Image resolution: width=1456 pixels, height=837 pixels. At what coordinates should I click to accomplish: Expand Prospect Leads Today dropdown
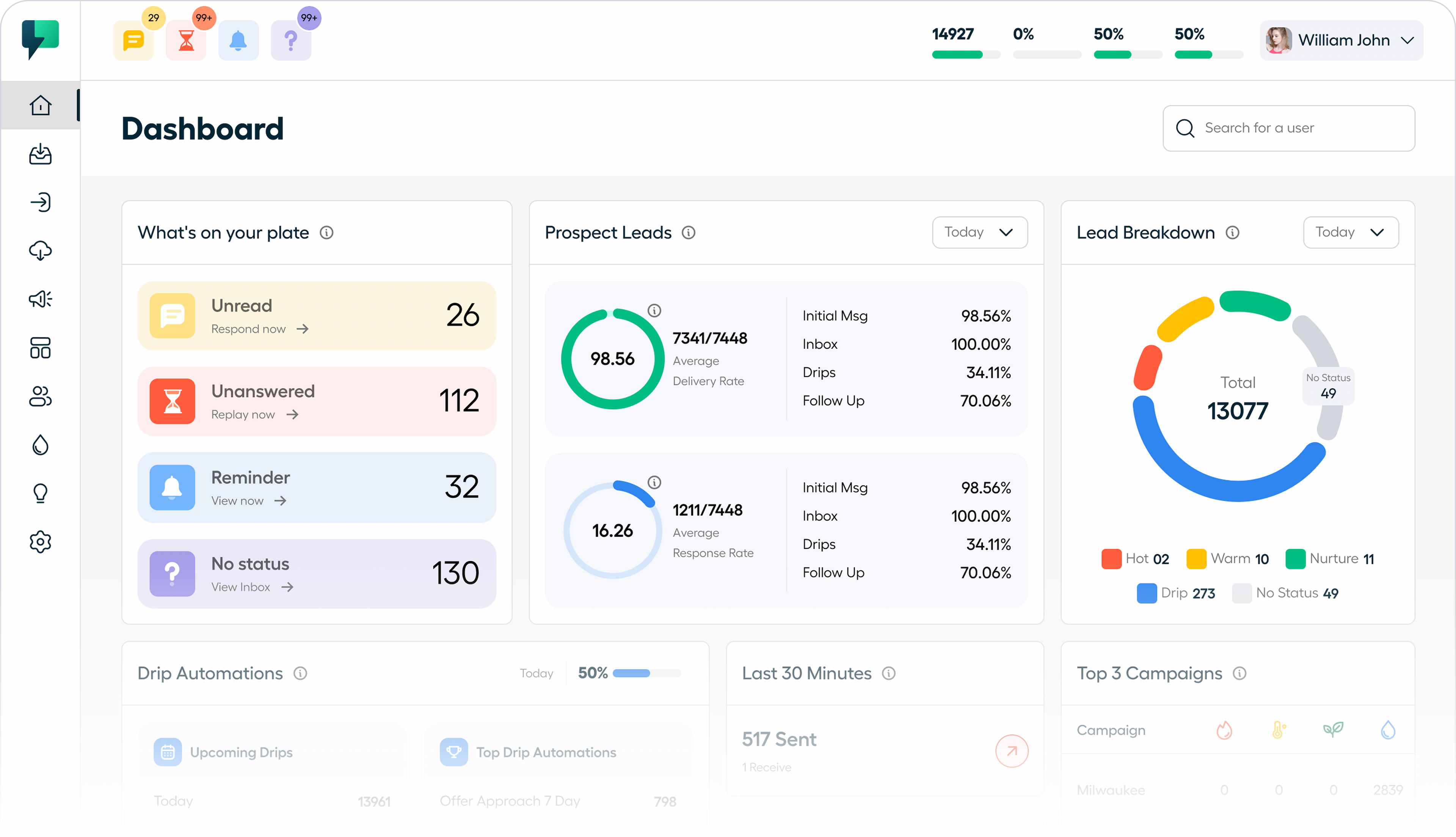click(x=979, y=232)
